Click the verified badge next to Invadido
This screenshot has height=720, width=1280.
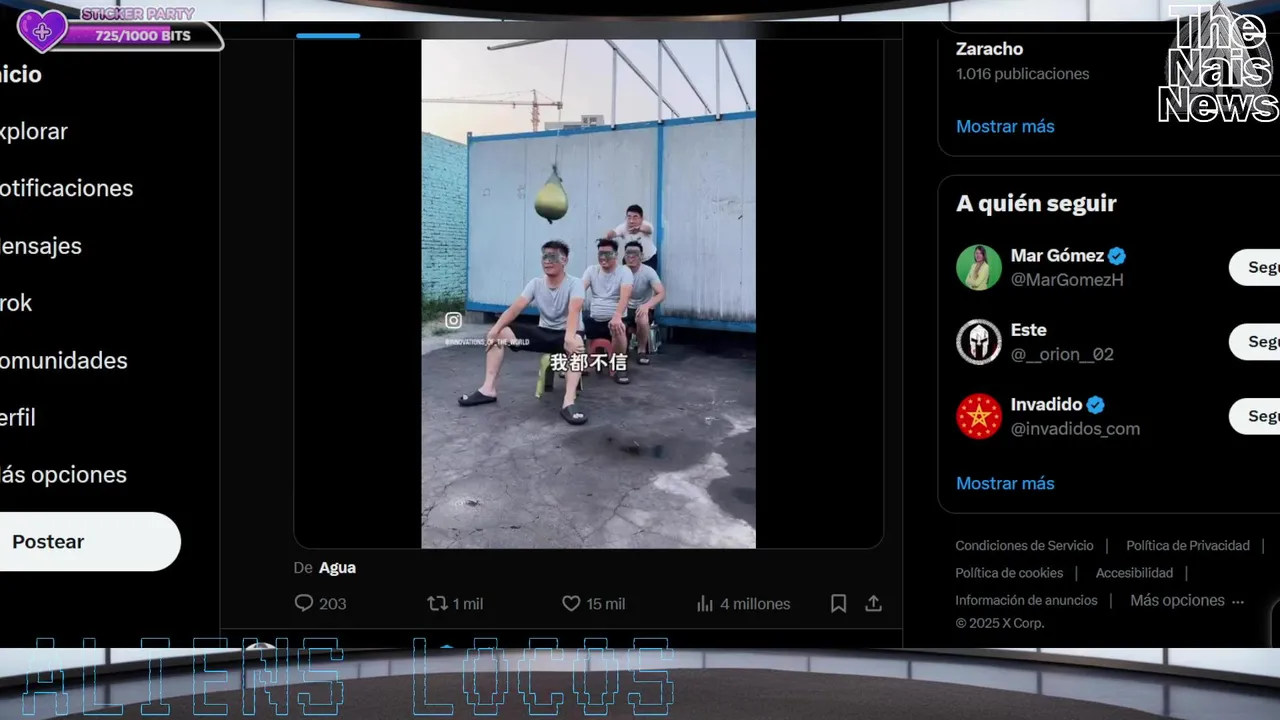1096,404
